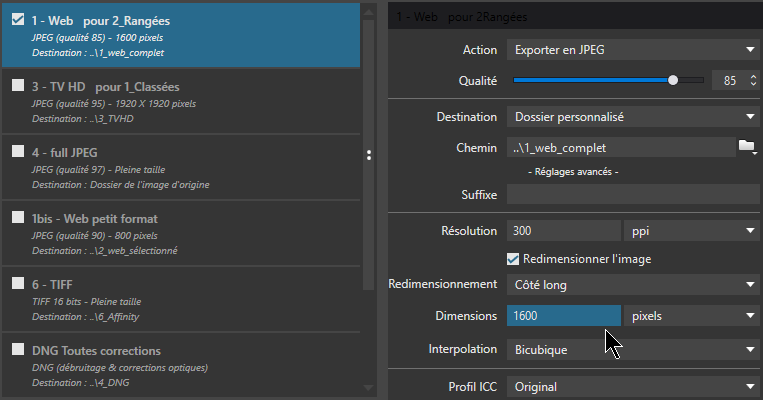Open the Action dropdown Exporter en JPEG
This screenshot has height=400, width=763.
633,50
